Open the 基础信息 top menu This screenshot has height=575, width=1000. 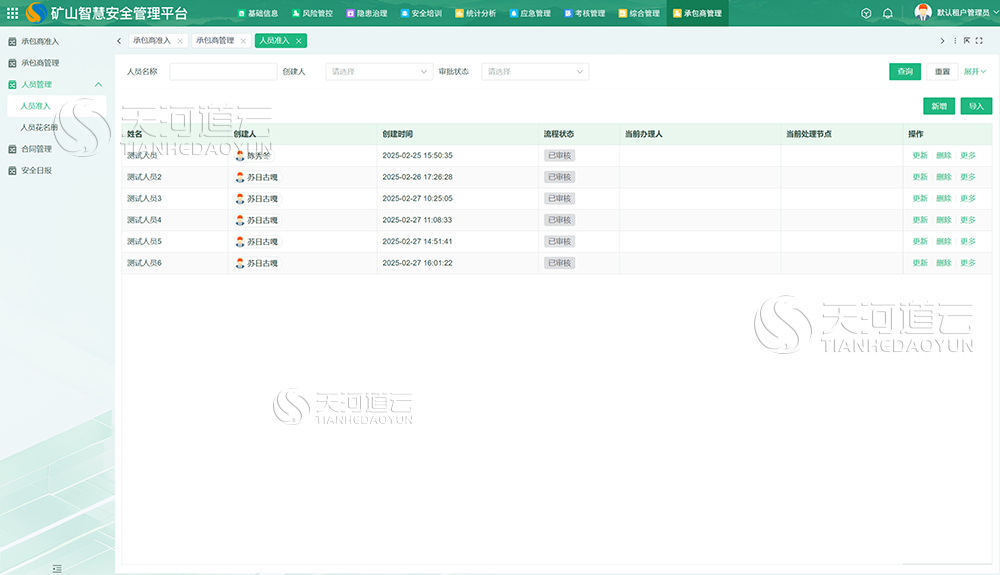[258, 13]
